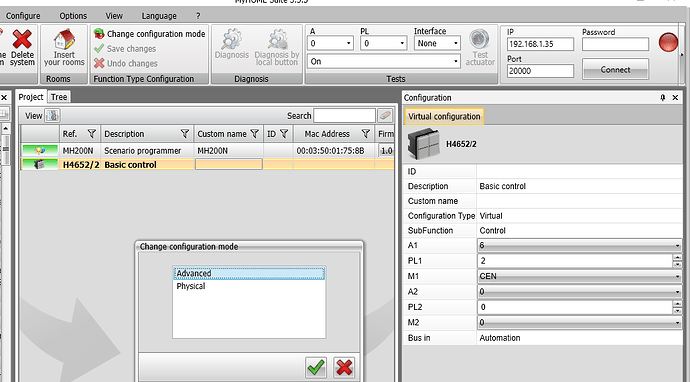Click the PL2 value field
This screenshot has height=382, width=690.
pyautogui.click(x=575, y=307)
